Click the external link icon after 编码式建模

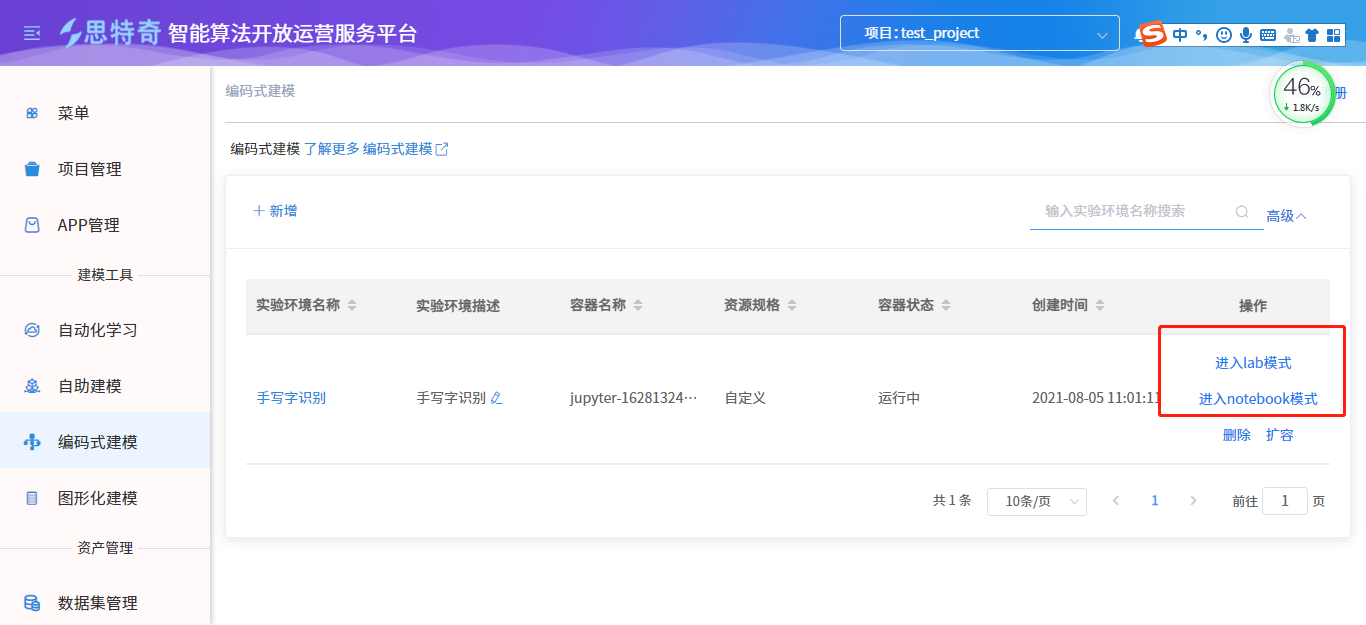pos(442,149)
